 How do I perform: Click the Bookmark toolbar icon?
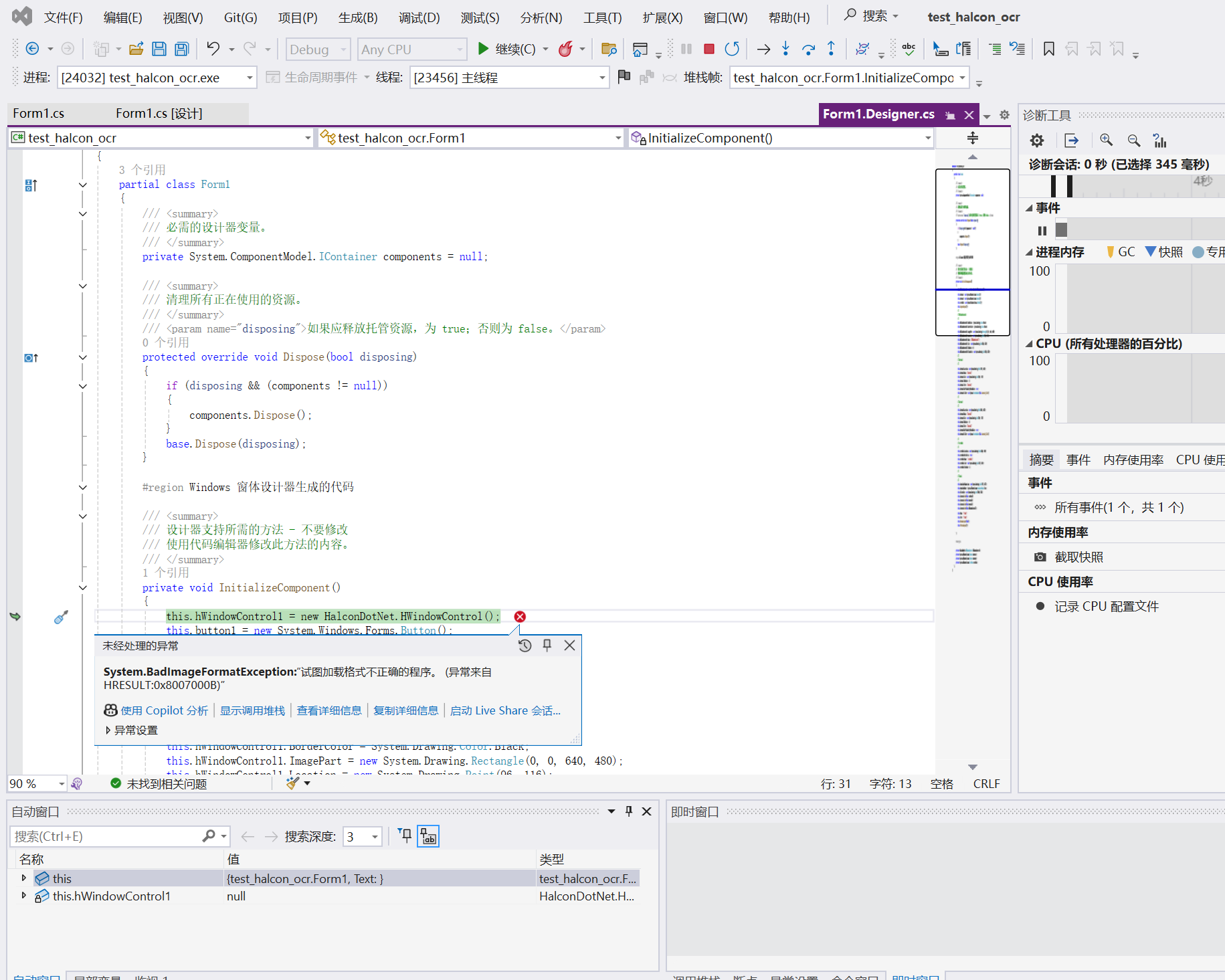[1049, 49]
